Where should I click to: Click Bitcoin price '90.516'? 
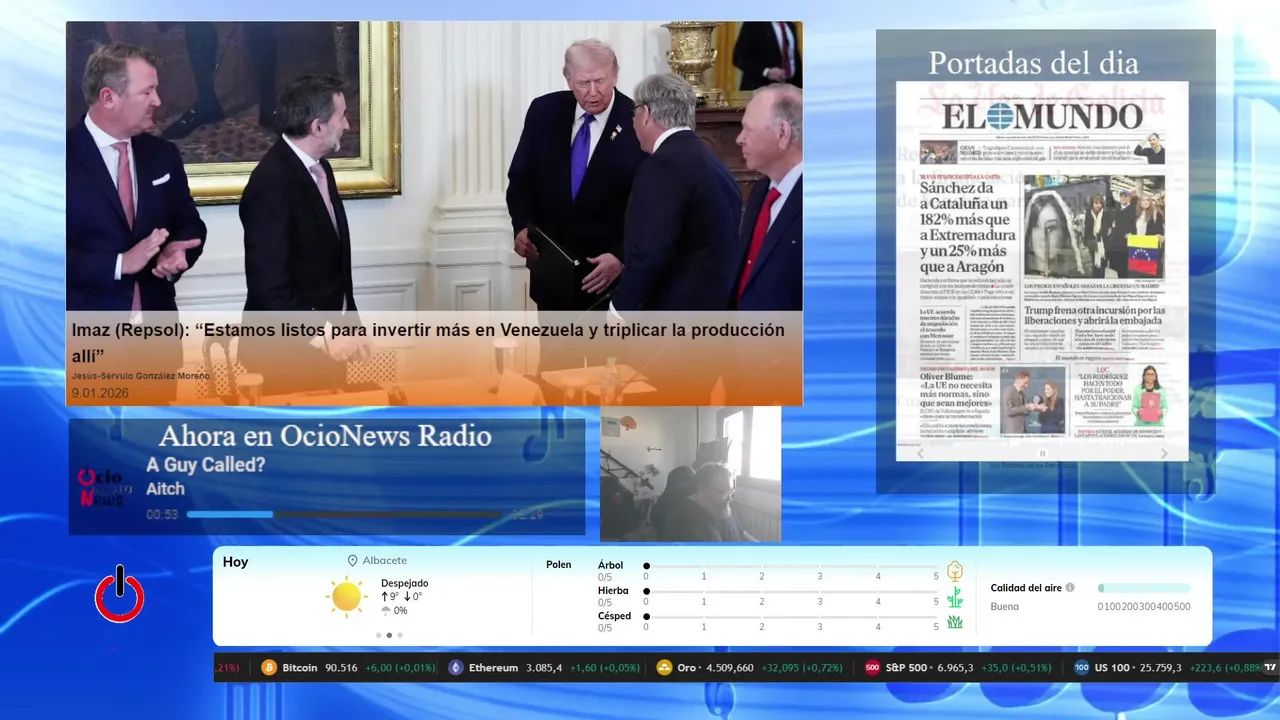341,668
